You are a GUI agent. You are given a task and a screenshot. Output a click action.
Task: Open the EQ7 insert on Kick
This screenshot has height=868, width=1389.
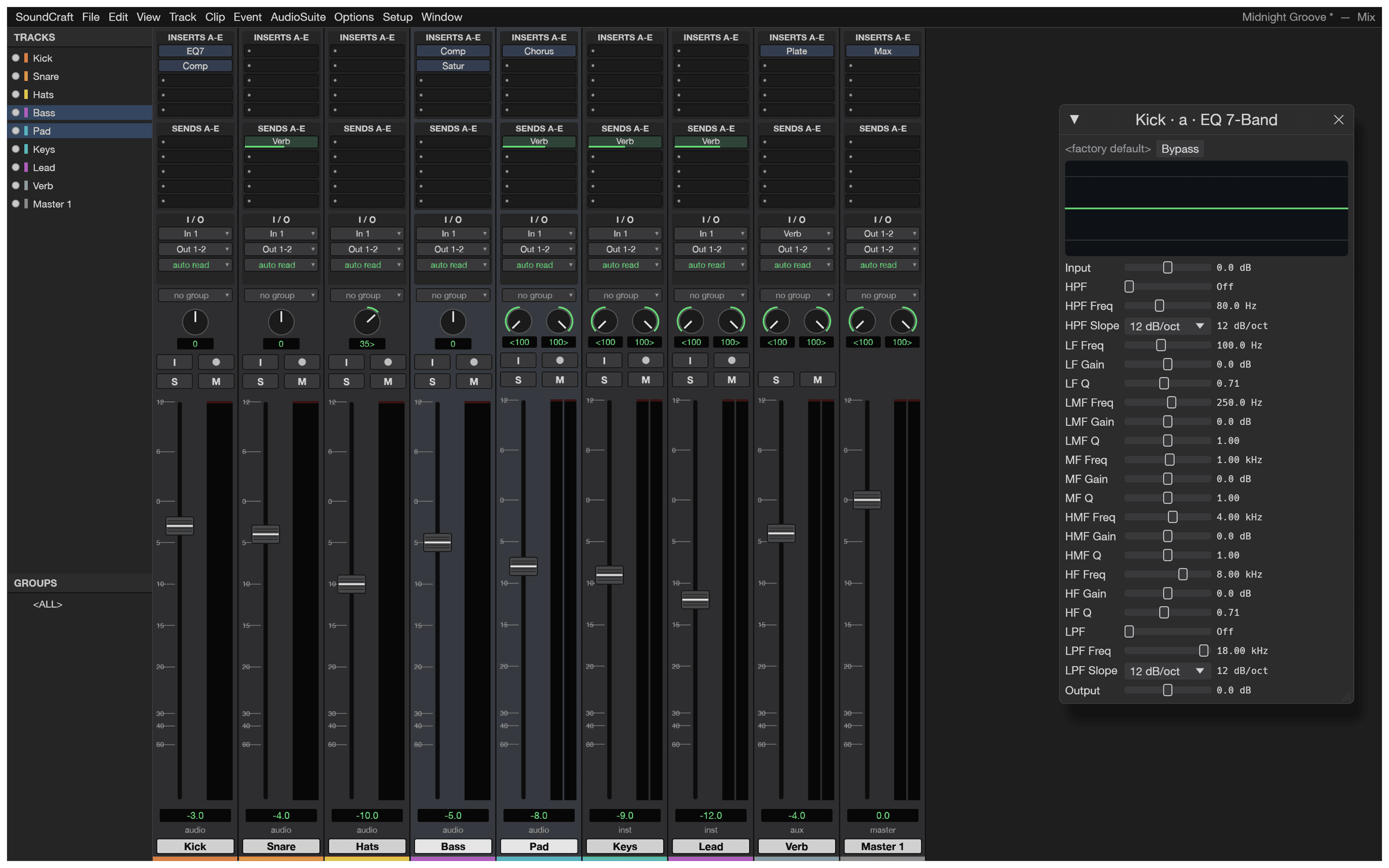tap(195, 51)
